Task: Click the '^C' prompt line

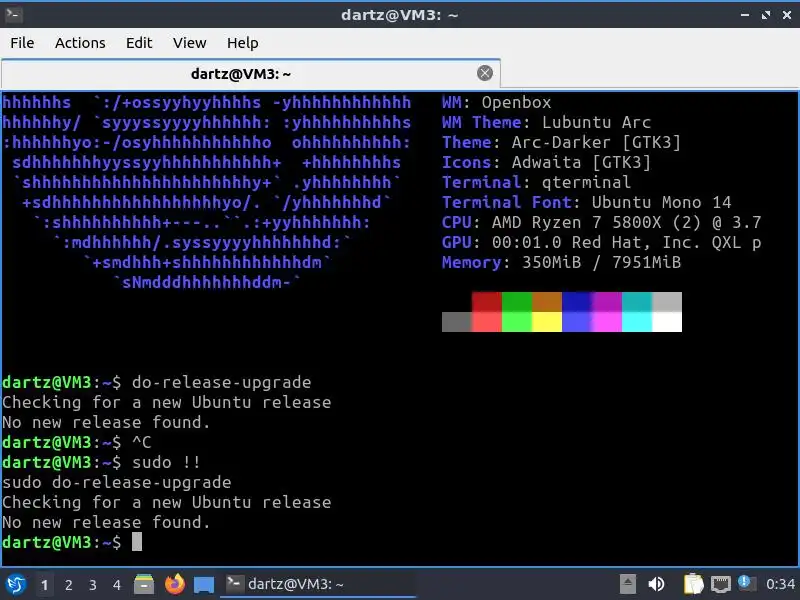Action: pyautogui.click(x=77, y=442)
